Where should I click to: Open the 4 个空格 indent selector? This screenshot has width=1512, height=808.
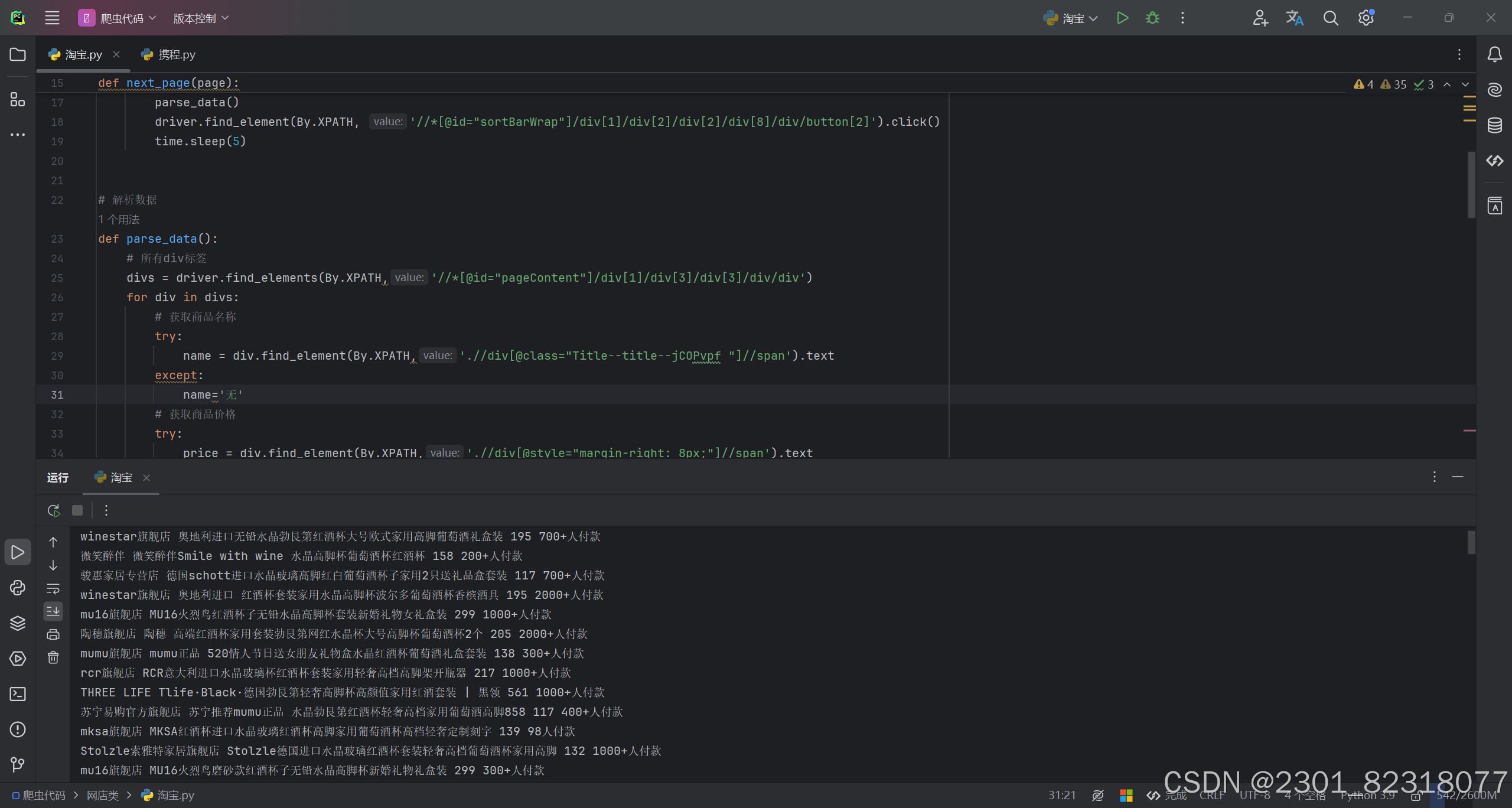[x=1305, y=796]
